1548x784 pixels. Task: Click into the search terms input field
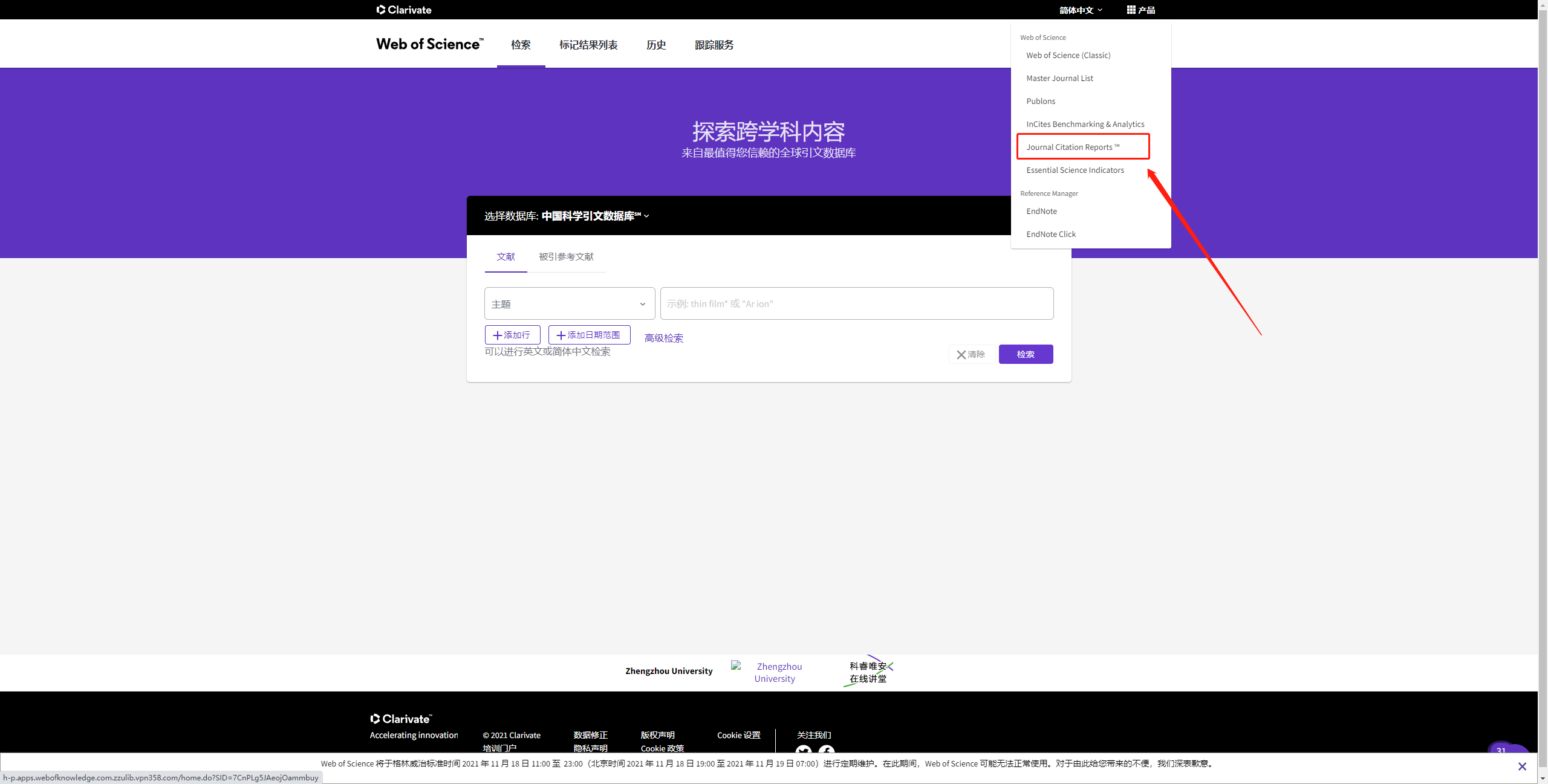[856, 303]
